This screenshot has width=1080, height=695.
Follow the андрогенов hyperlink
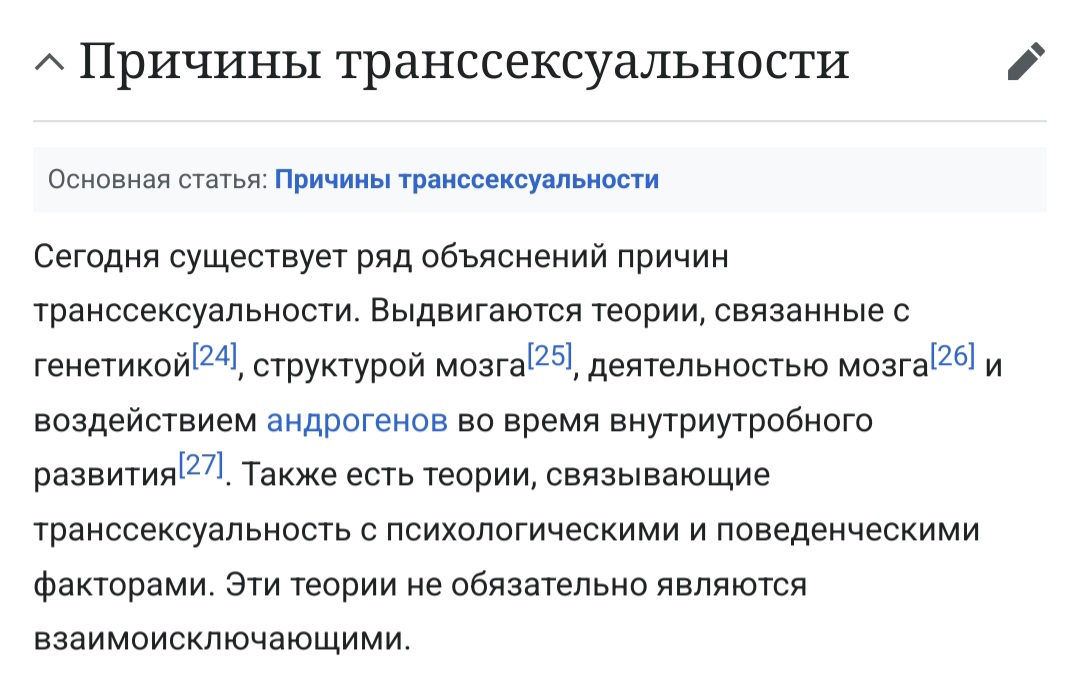pyautogui.click(x=357, y=420)
